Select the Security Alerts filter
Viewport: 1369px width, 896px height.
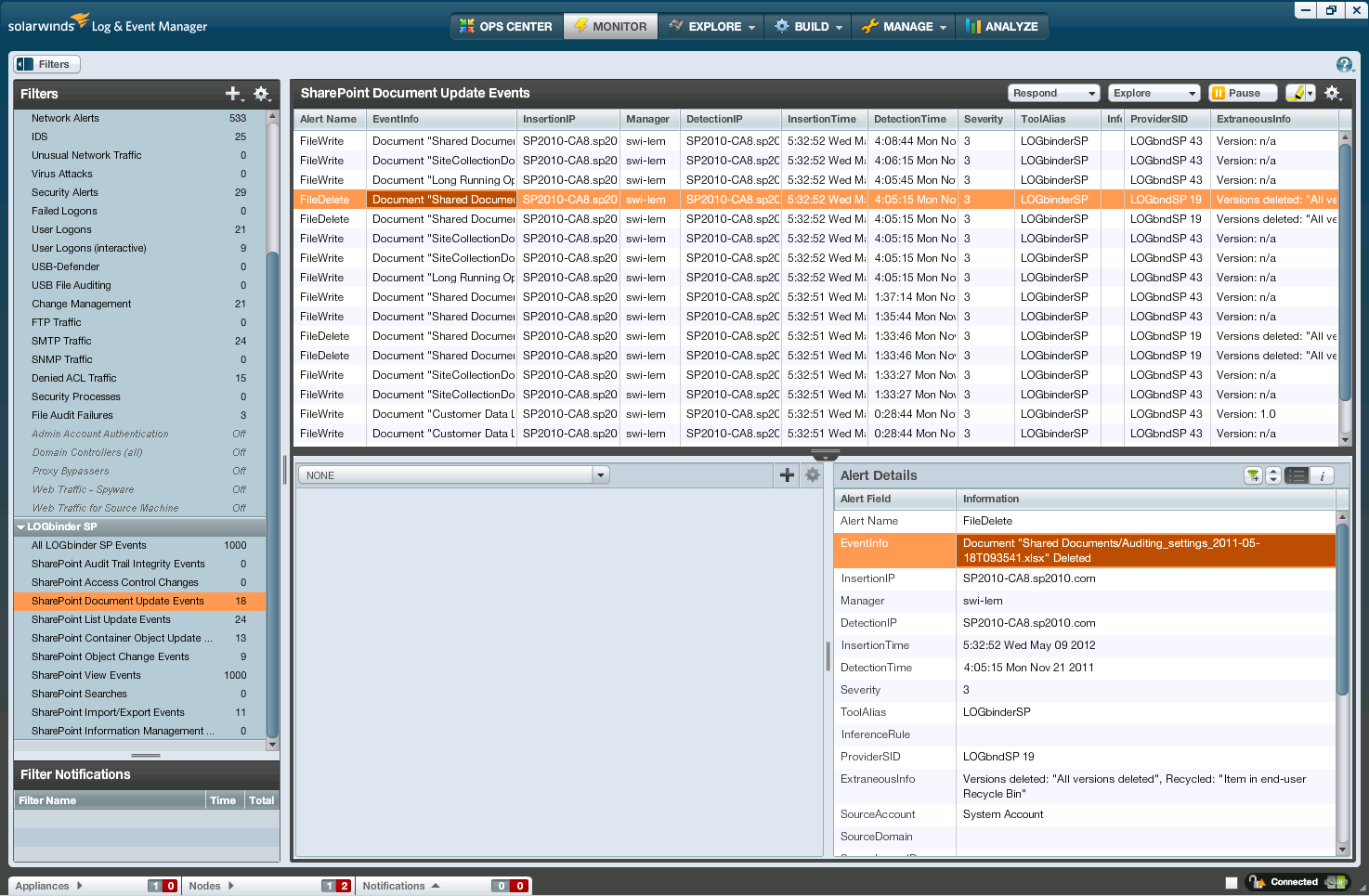click(139, 192)
